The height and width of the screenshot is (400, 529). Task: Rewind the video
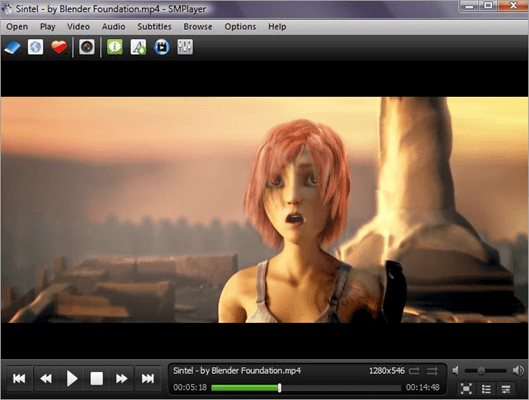coord(46,378)
